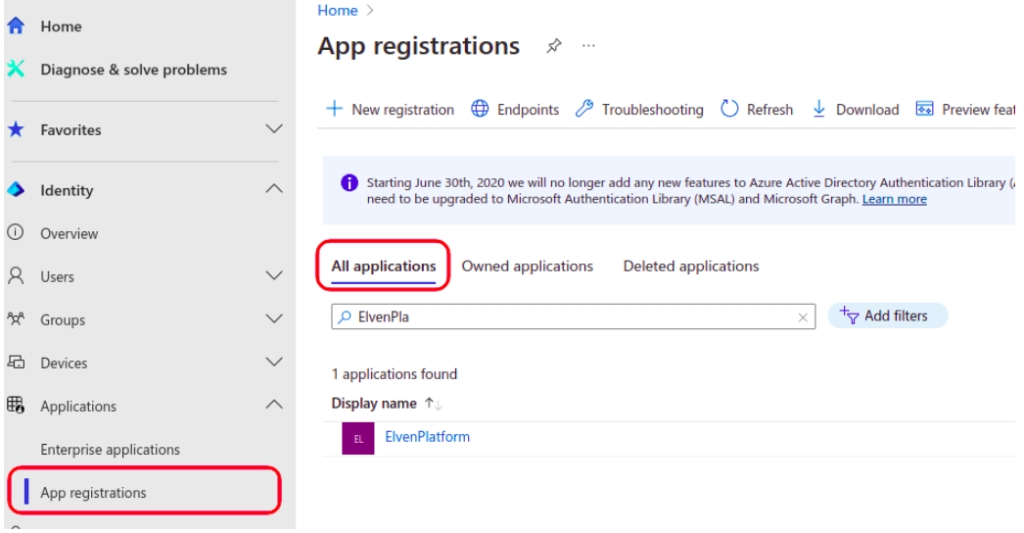1024x533 pixels.
Task: Collapse the Identity section chevron
Action: pyautogui.click(x=273, y=189)
